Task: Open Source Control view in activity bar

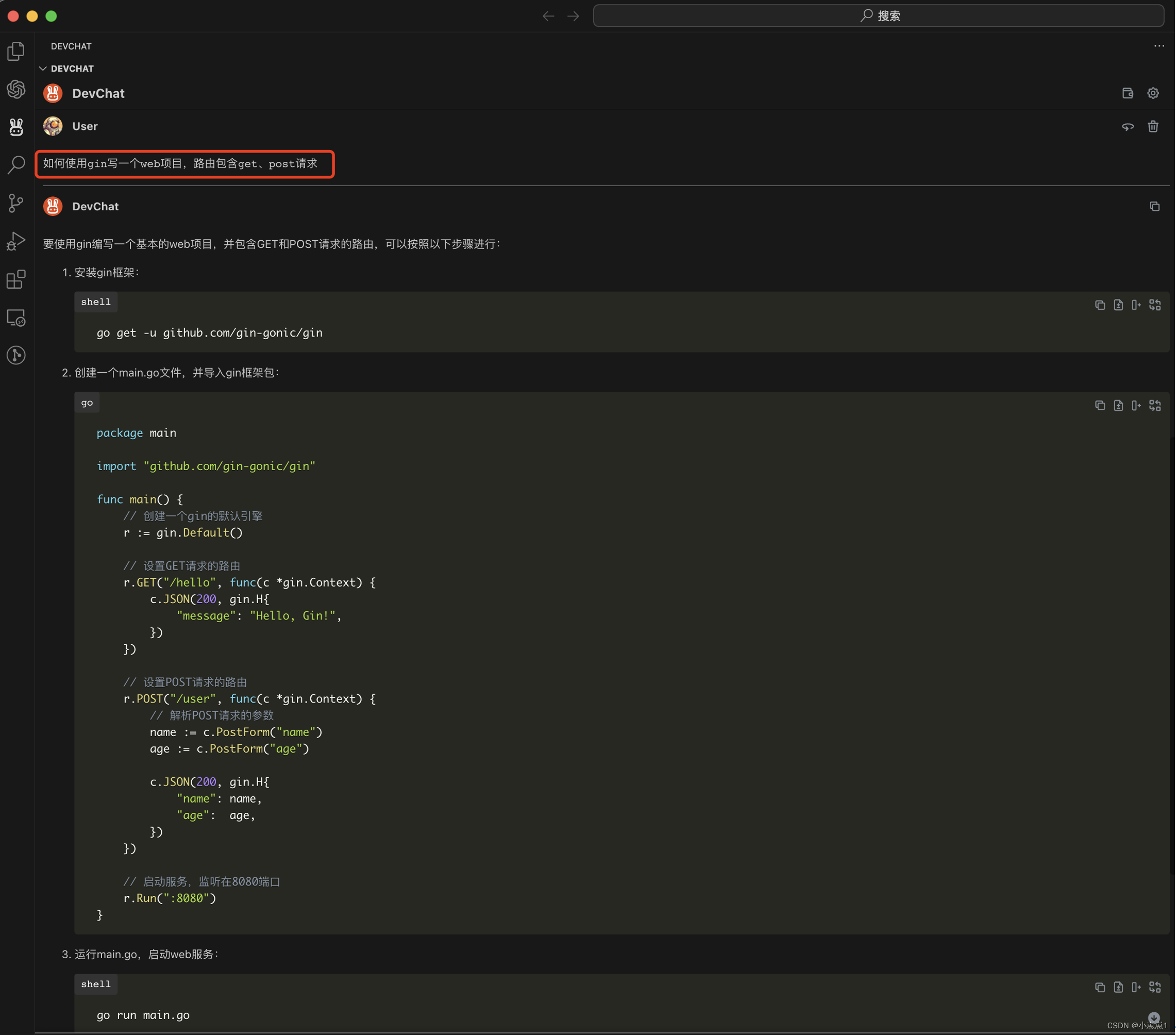Action: (x=16, y=203)
